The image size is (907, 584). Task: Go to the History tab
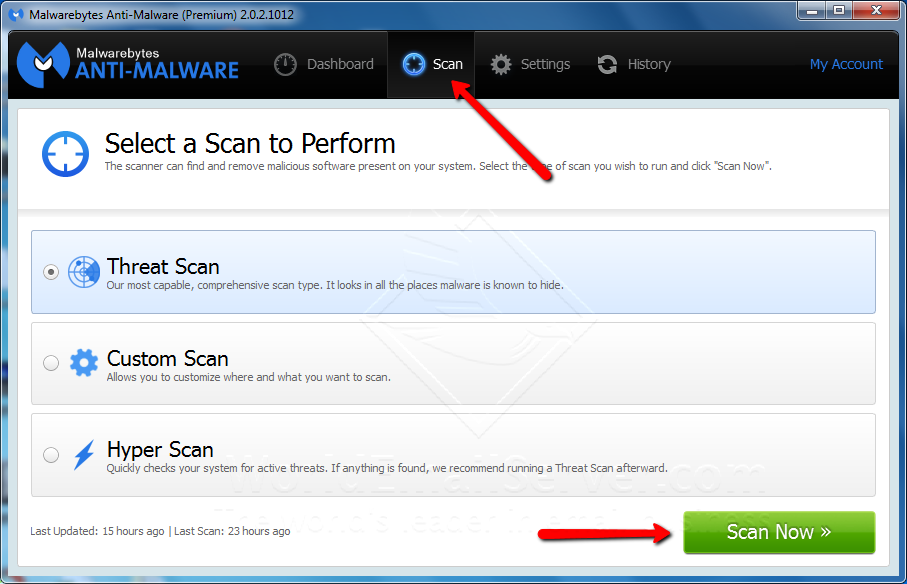point(634,64)
